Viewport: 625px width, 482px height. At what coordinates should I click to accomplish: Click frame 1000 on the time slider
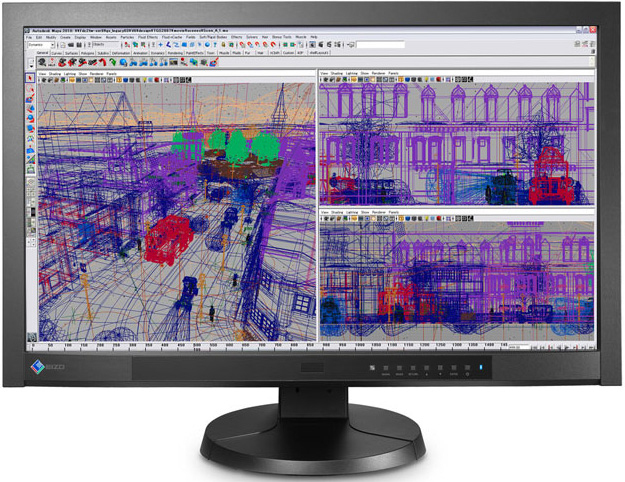[x=360, y=346]
